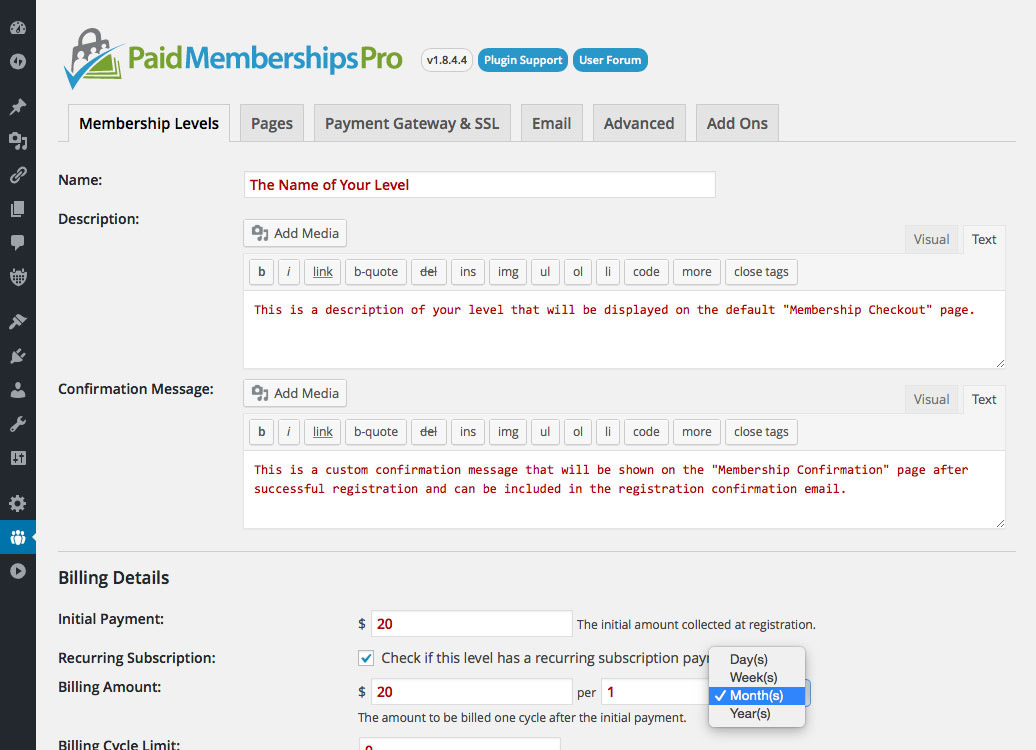Image resolution: width=1036 pixels, height=750 pixels.
Task: Switch to the Pages tab
Action: click(272, 124)
